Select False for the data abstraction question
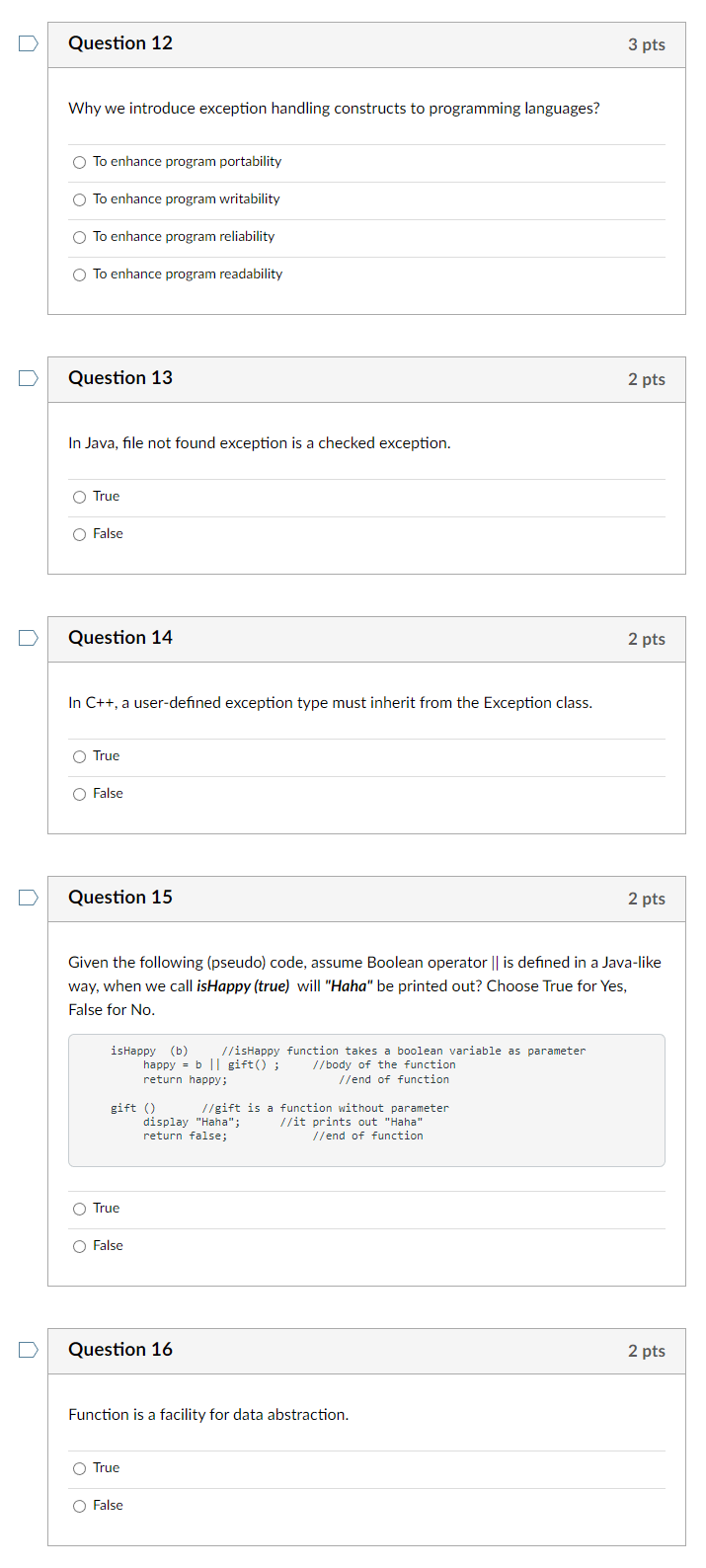 pyautogui.click(x=79, y=1506)
